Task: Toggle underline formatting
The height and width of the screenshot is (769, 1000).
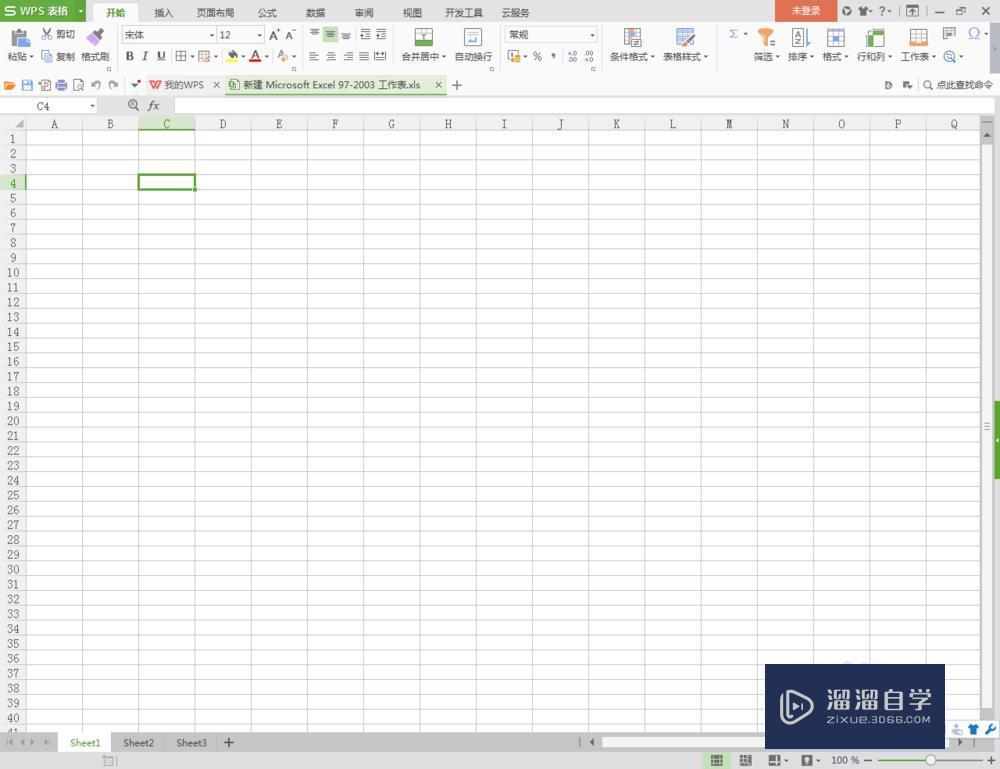Action: (x=161, y=56)
